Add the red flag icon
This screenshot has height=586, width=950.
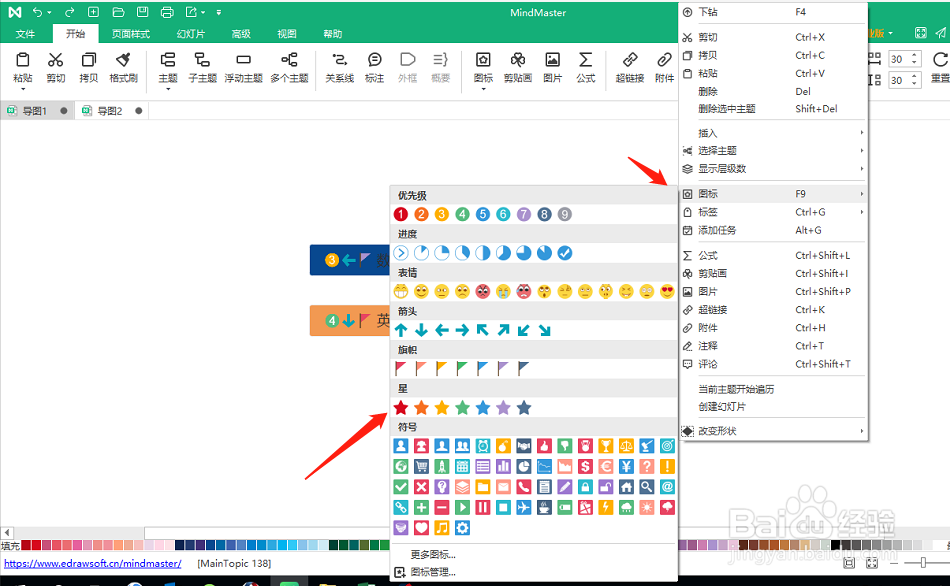[400, 368]
